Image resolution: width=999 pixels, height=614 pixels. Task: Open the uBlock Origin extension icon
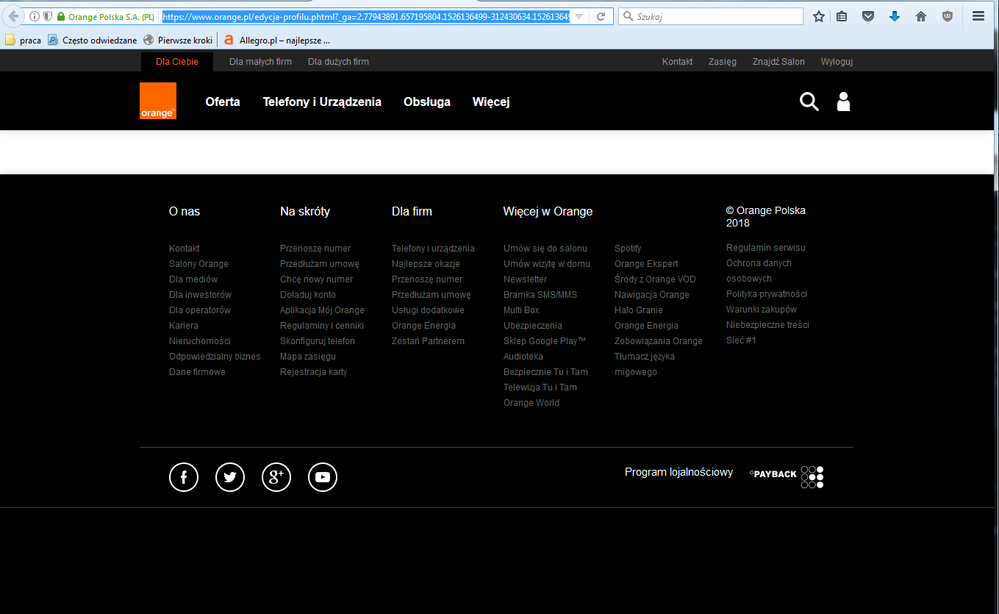[947, 17]
